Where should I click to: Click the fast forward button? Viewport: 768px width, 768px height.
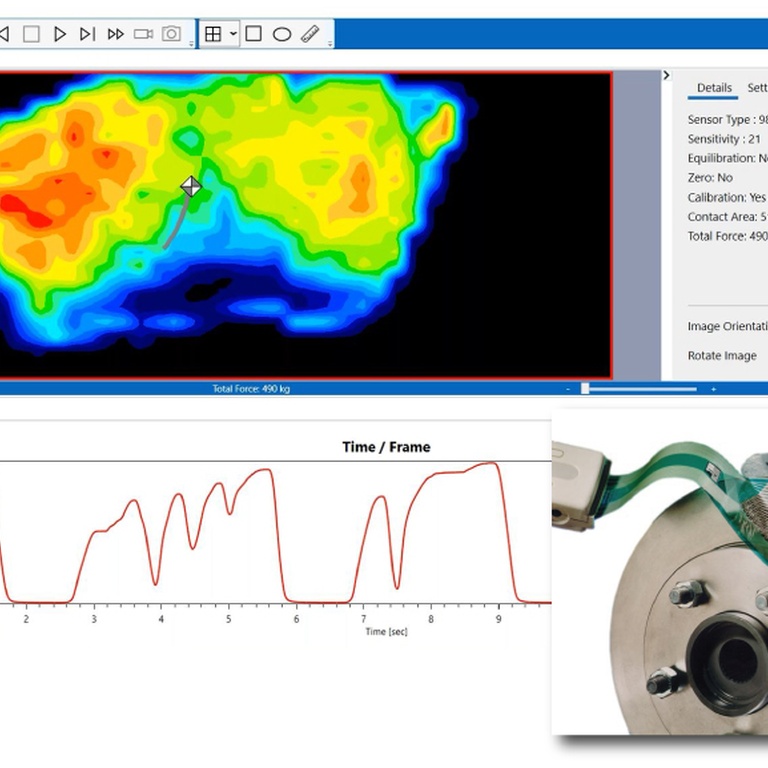(116, 34)
